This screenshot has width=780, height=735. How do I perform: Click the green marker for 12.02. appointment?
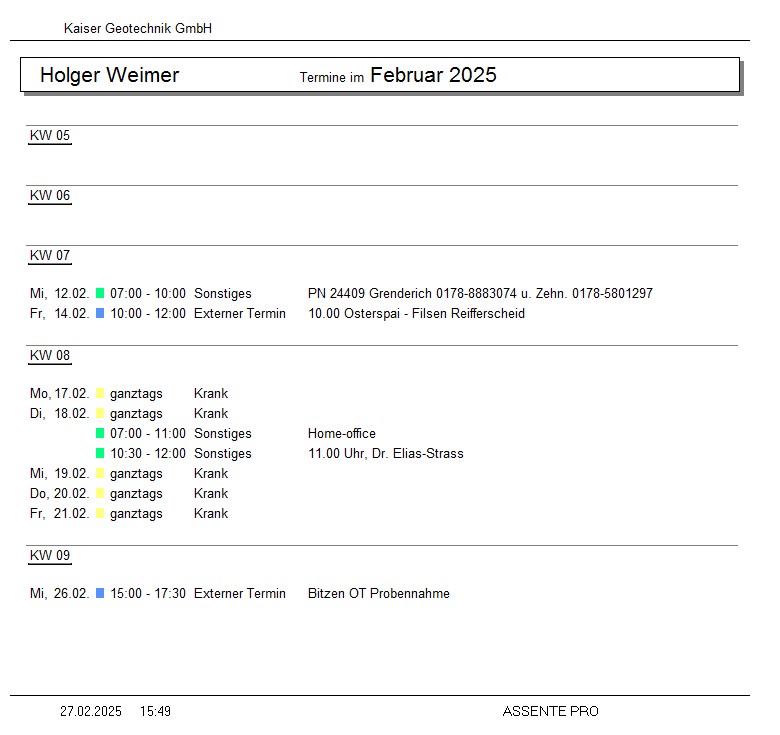click(100, 294)
